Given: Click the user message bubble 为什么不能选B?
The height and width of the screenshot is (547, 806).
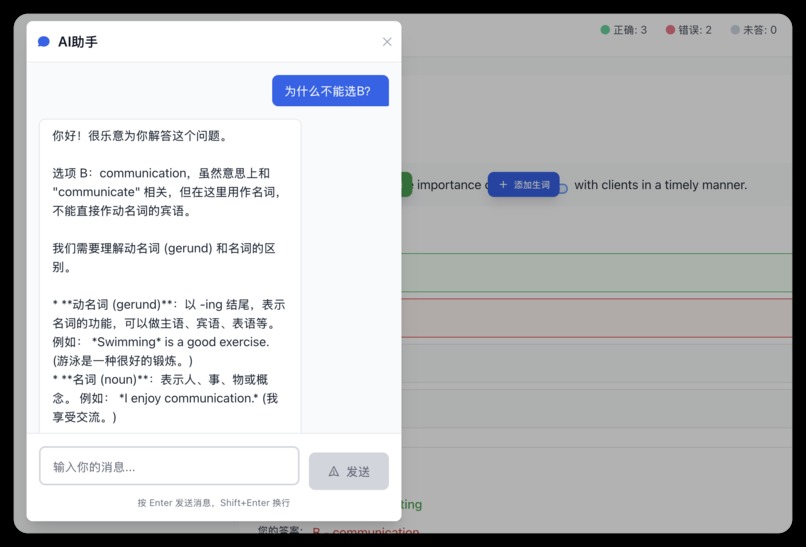Looking at the screenshot, I should point(330,91).
